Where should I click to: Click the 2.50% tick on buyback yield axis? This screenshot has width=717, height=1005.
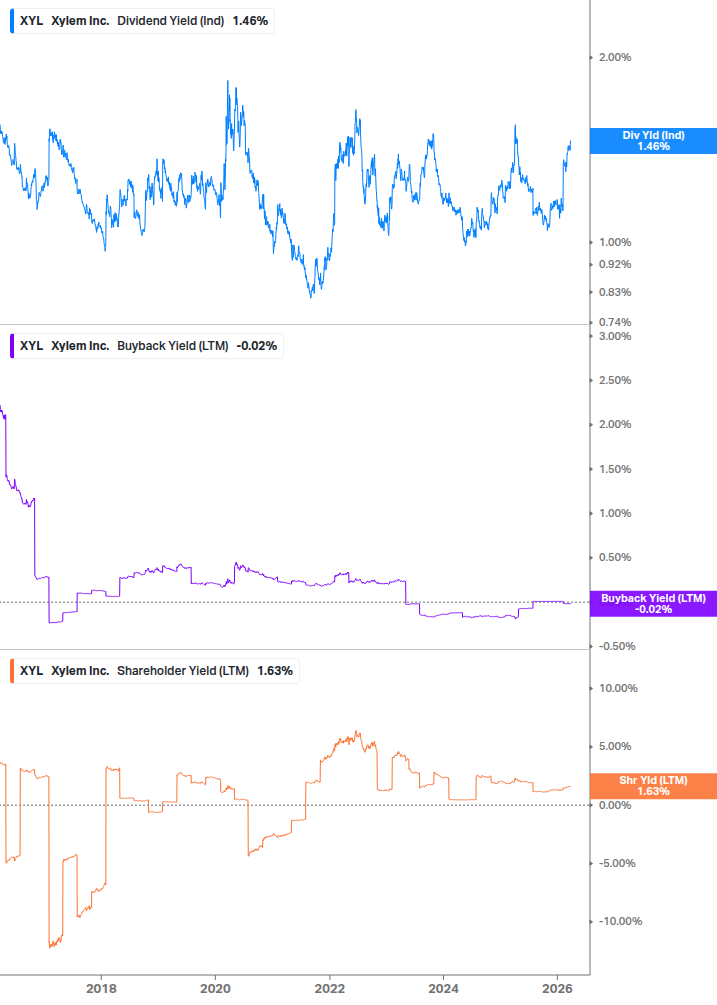click(615, 380)
